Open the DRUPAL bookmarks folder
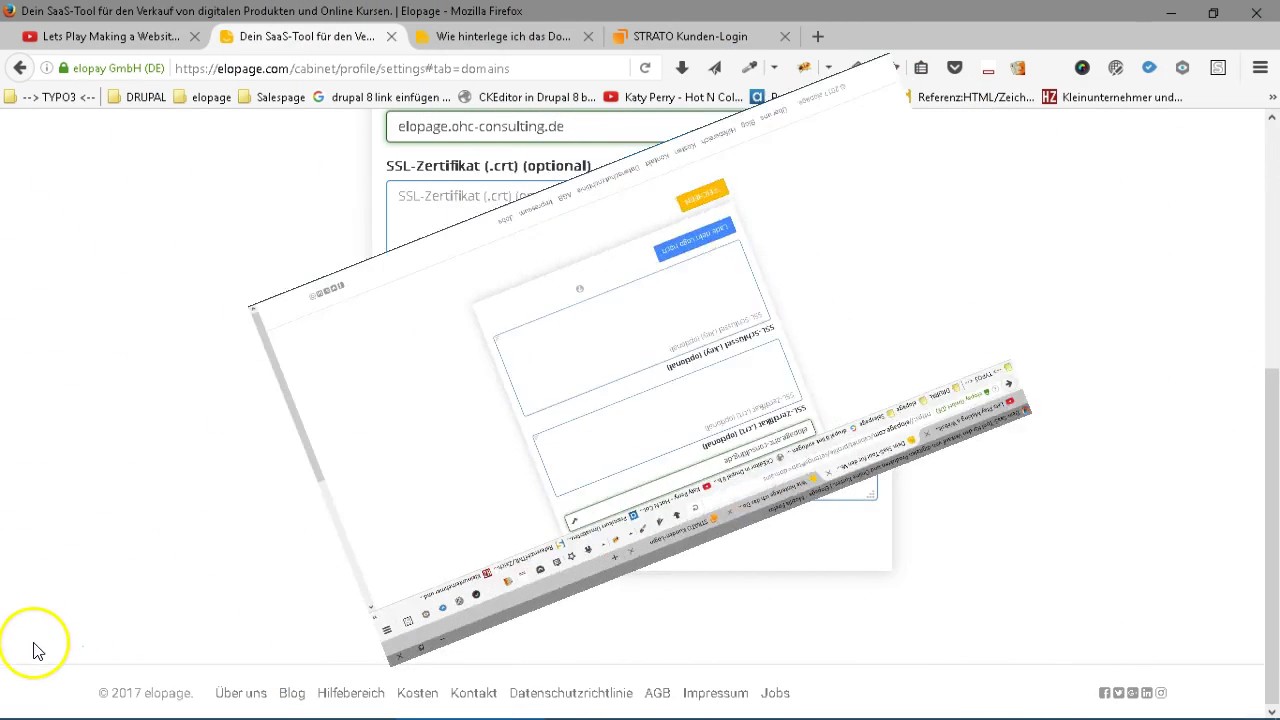This screenshot has height=720, width=1280. click(x=136, y=97)
